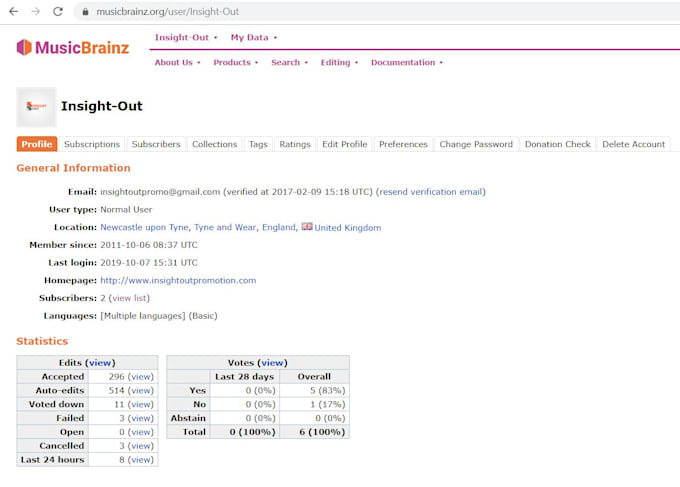This screenshot has width=680, height=487.
Task: View the cancelled edits
Action: [x=141, y=445]
